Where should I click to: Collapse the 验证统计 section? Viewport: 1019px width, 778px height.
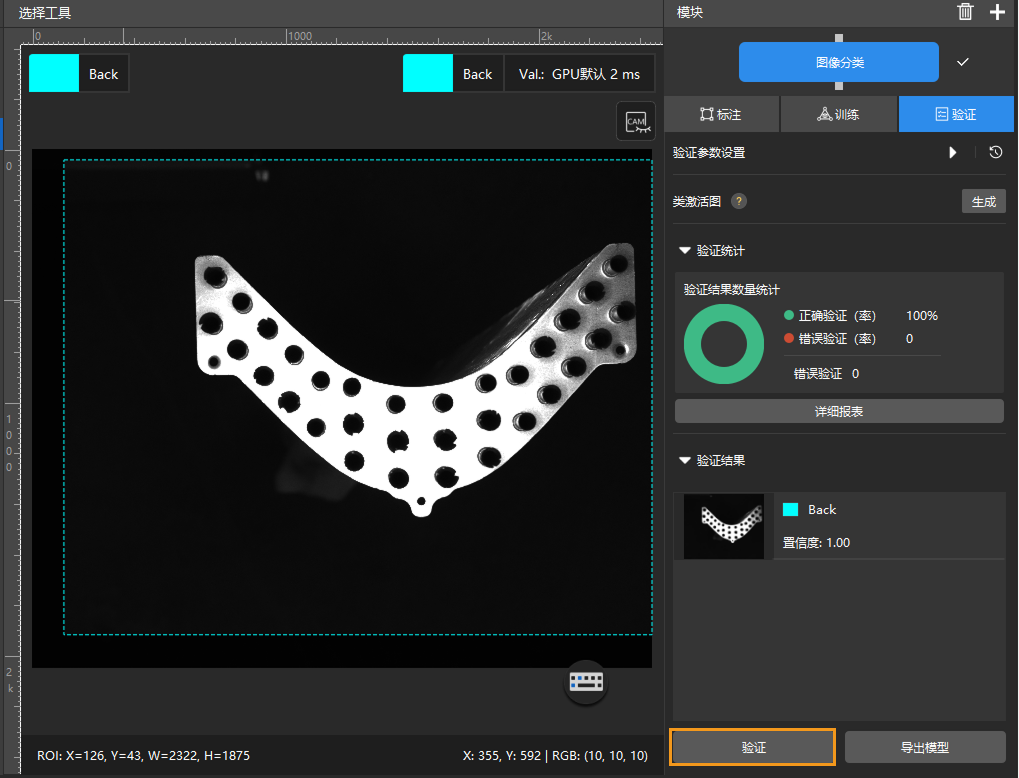click(x=684, y=250)
